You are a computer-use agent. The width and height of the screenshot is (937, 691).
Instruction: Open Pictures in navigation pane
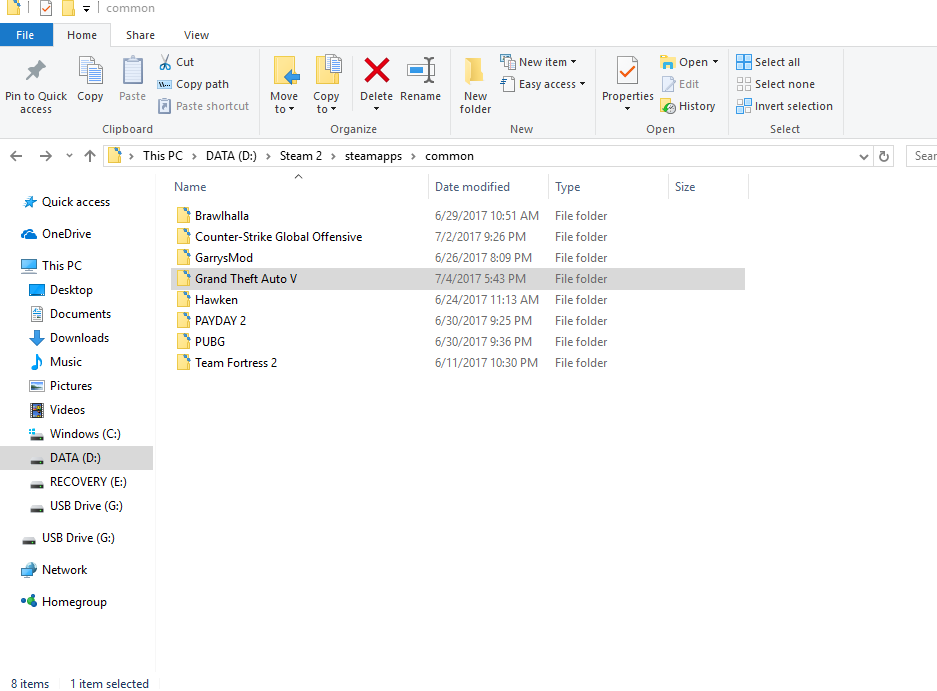click(60, 386)
